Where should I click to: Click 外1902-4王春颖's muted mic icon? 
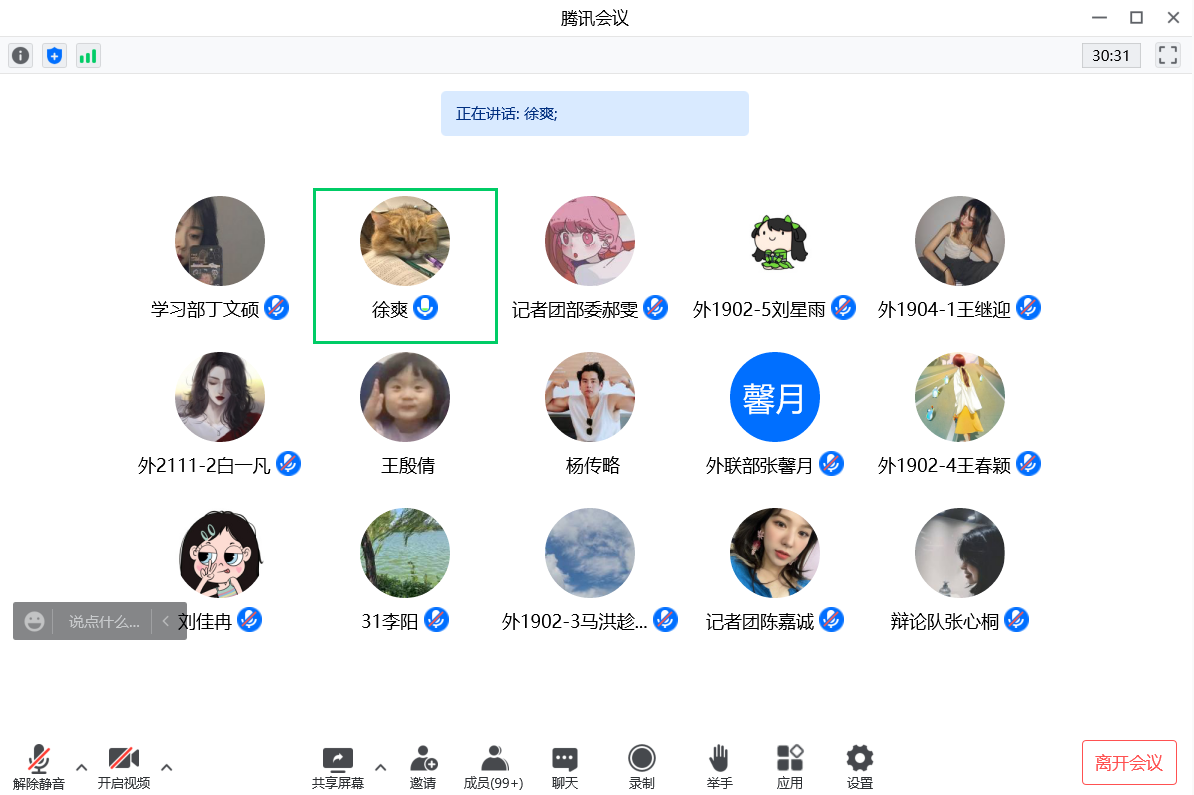1028,464
